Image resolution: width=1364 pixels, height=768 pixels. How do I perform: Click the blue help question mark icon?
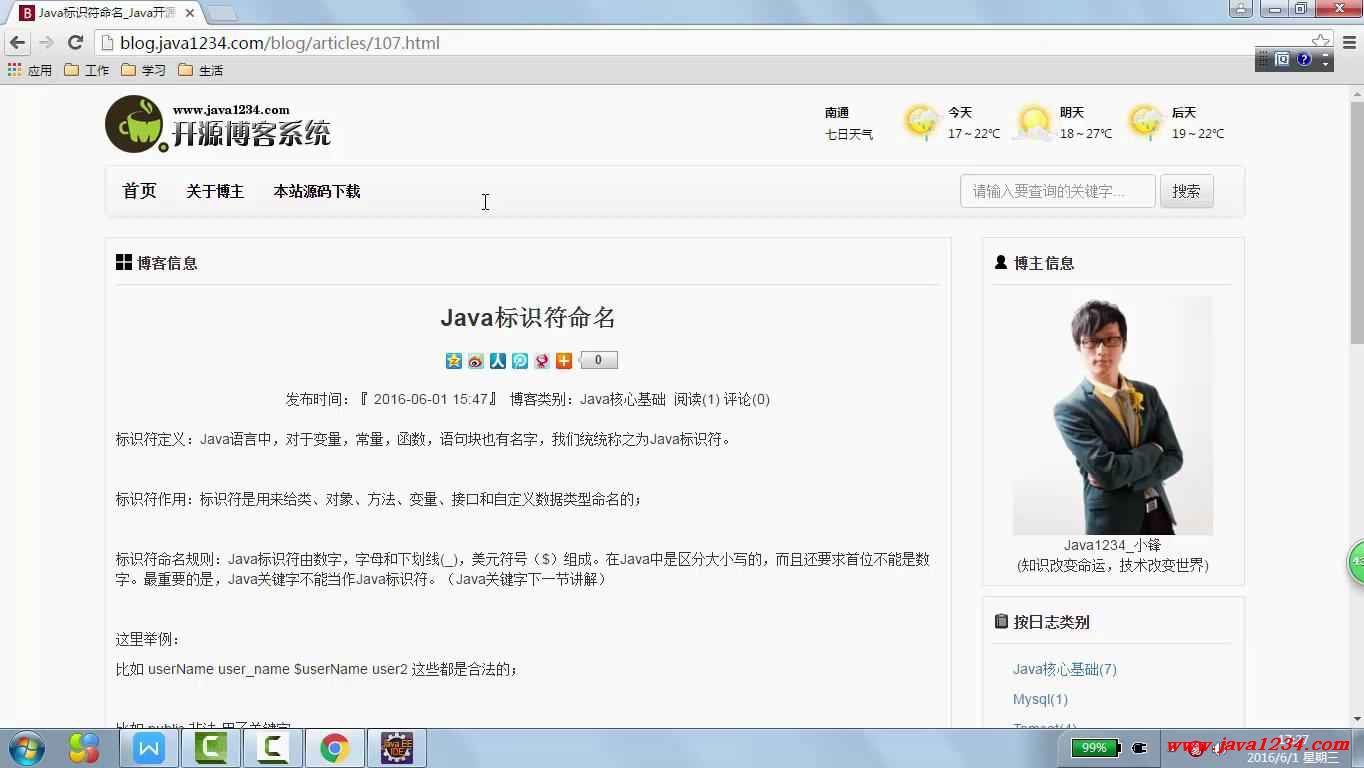point(1304,60)
